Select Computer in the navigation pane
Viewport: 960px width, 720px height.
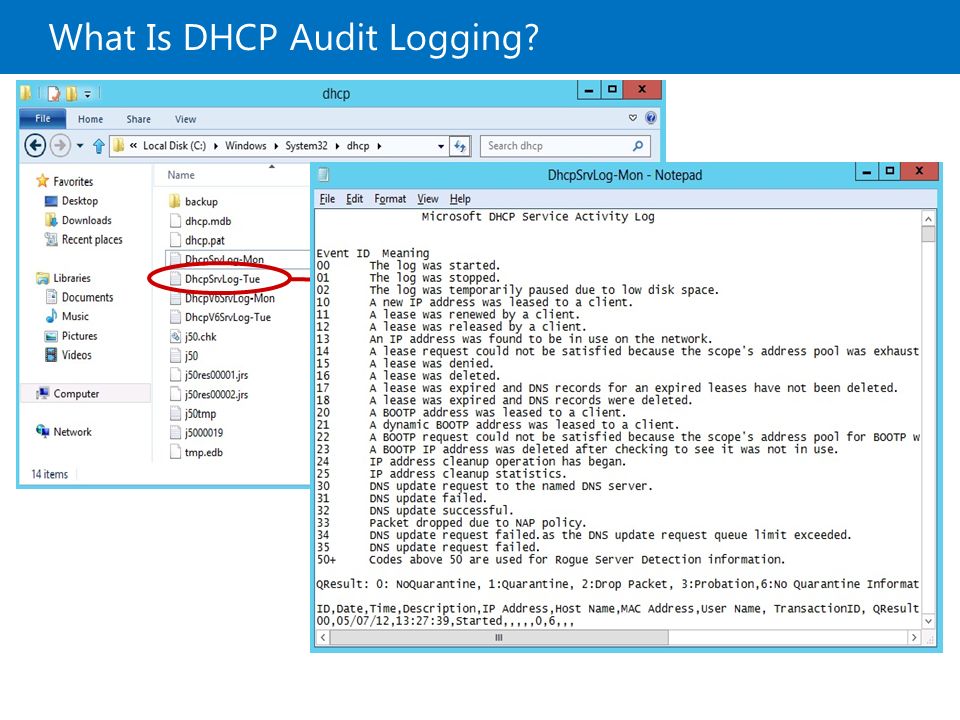(x=76, y=394)
